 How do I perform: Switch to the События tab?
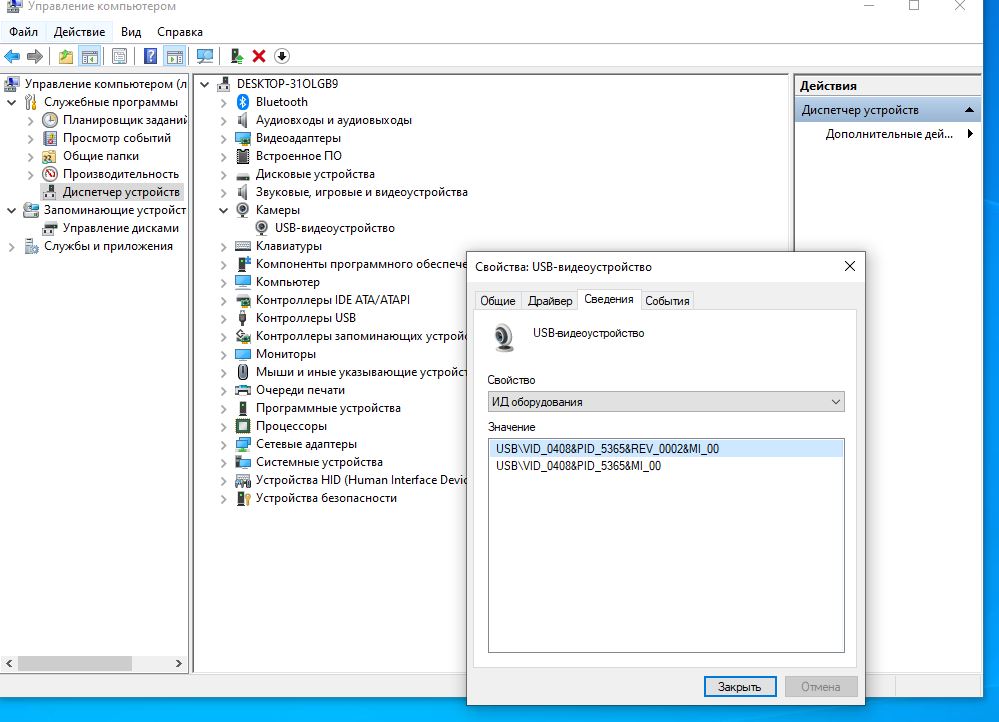tap(667, 299)
